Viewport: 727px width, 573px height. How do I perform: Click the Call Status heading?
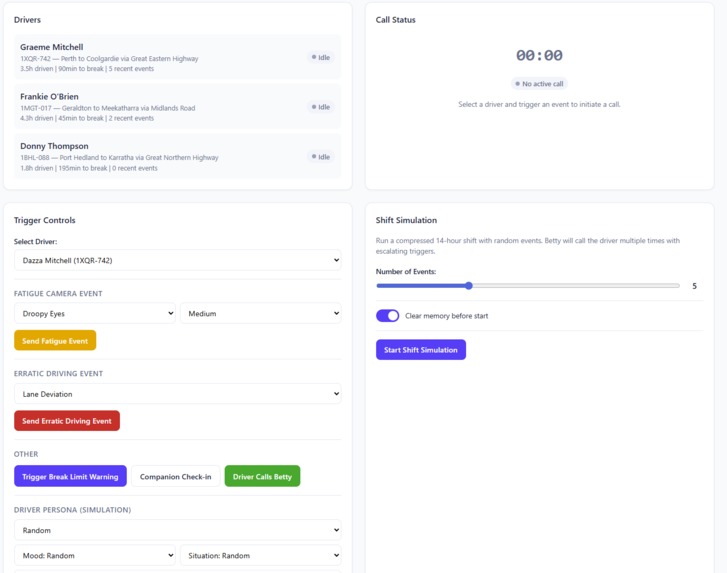[x=395, y=20]
